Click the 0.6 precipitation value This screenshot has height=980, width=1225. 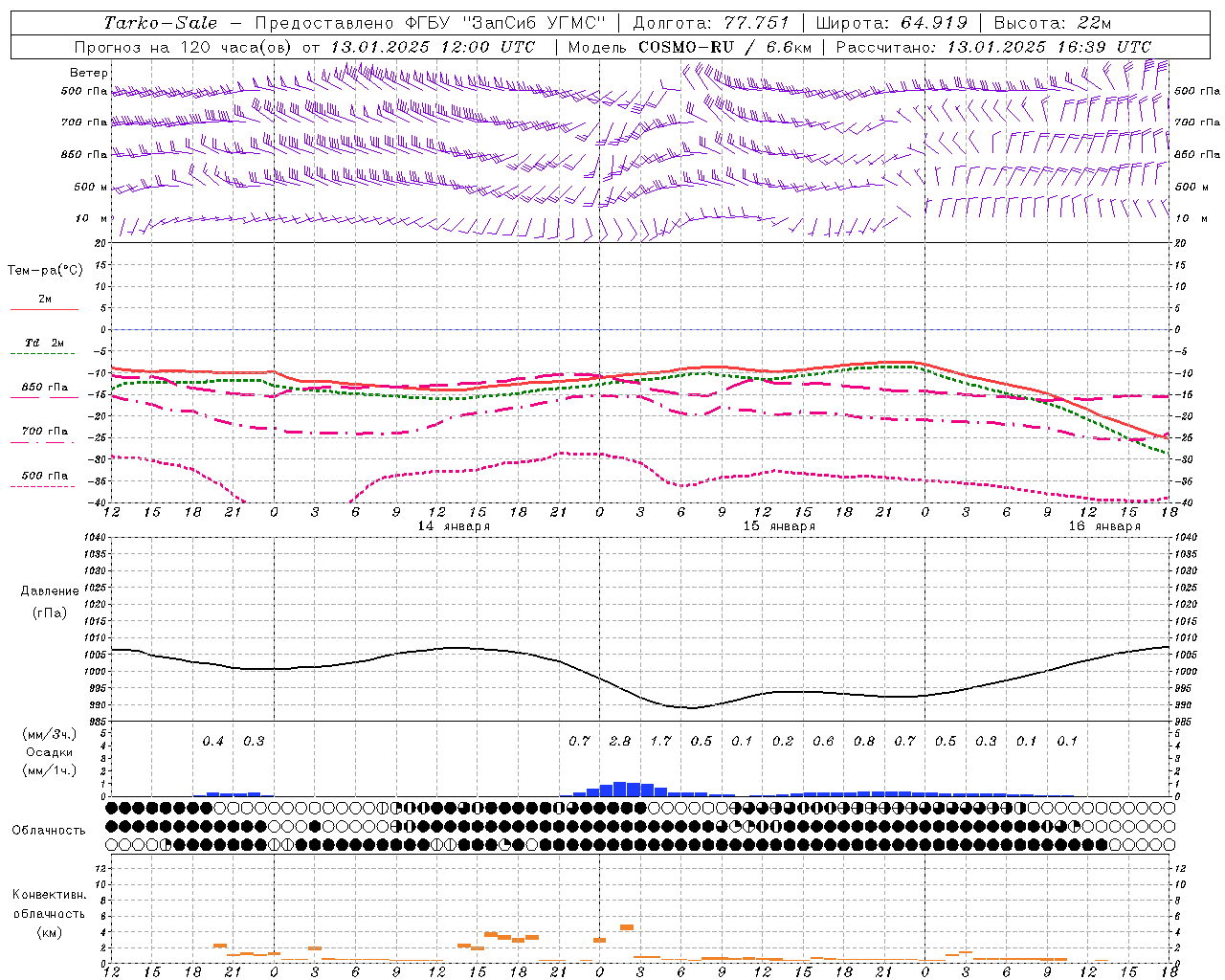click(823, 741)
